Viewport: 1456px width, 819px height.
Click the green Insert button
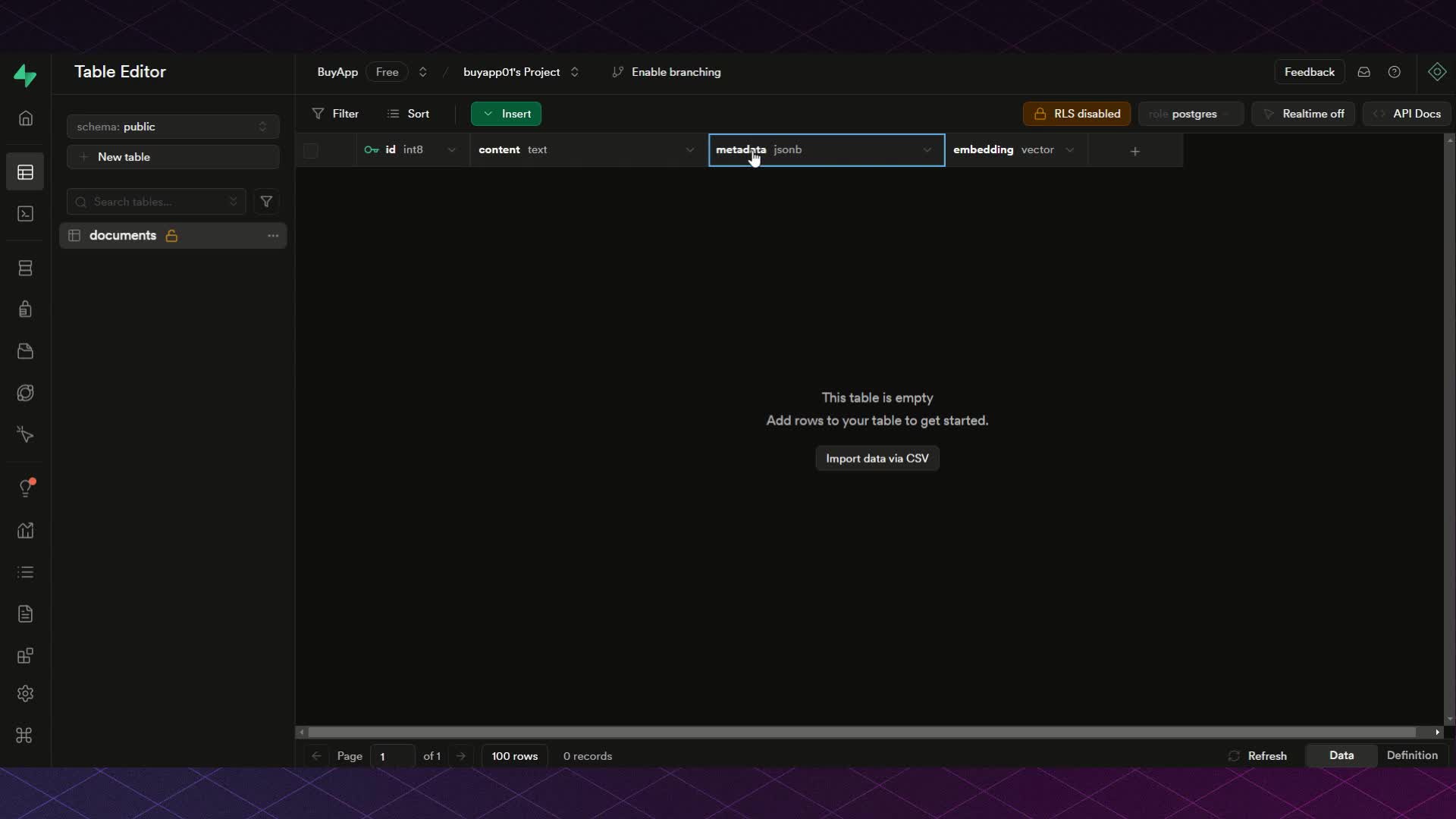point(506,114)
